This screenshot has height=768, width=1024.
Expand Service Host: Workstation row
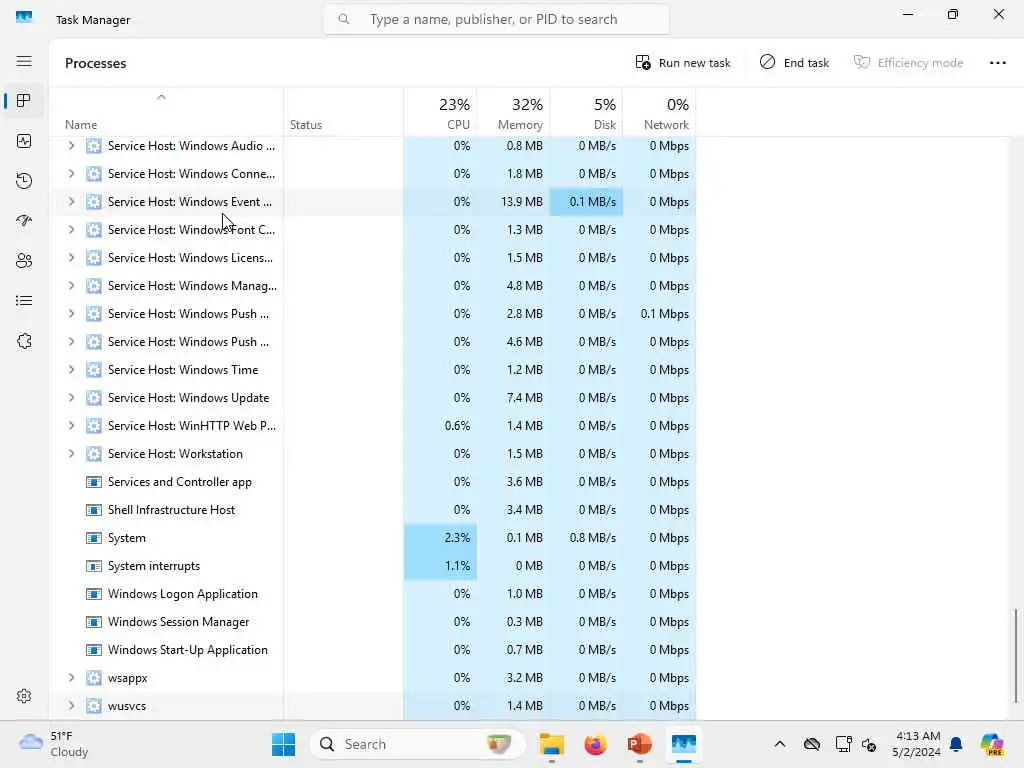pos(71,454)
